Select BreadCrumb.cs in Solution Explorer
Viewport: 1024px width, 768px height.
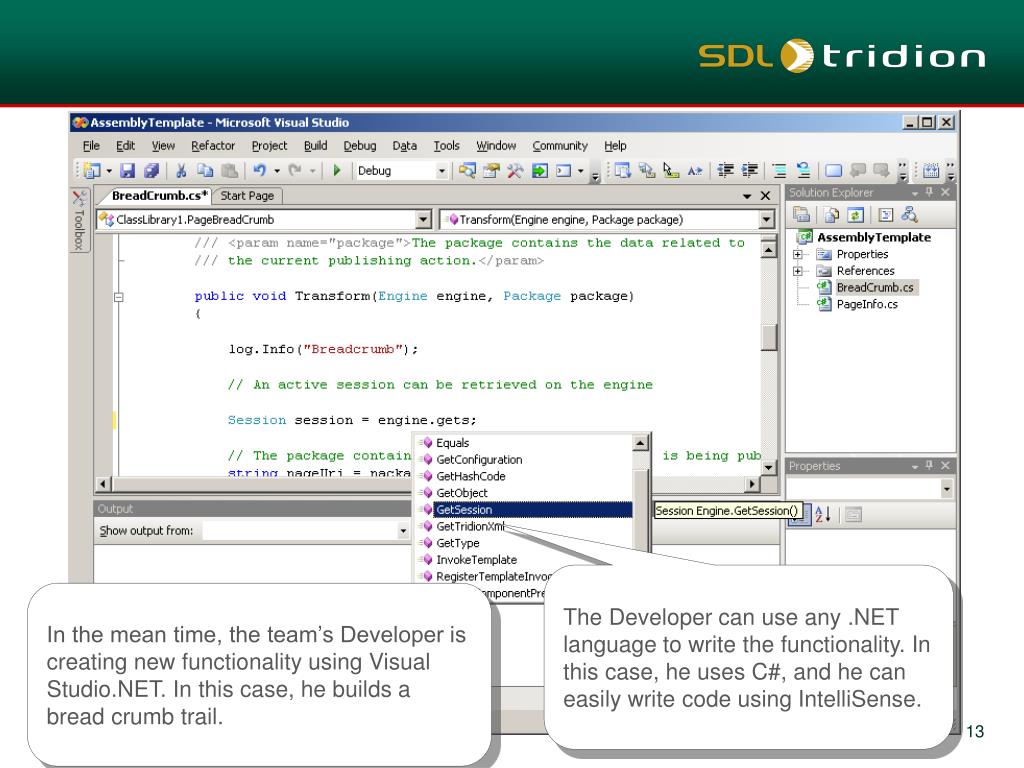tap(874, 287)
